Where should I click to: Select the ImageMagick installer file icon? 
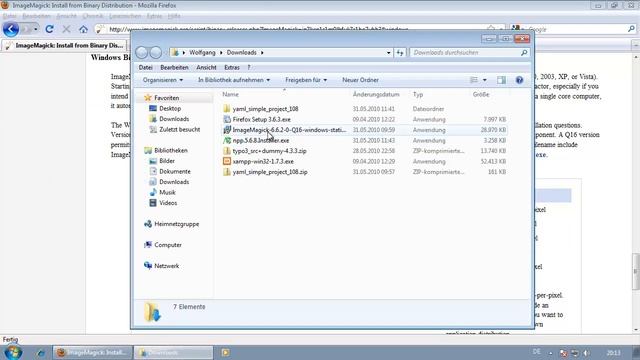click(227, 130)
